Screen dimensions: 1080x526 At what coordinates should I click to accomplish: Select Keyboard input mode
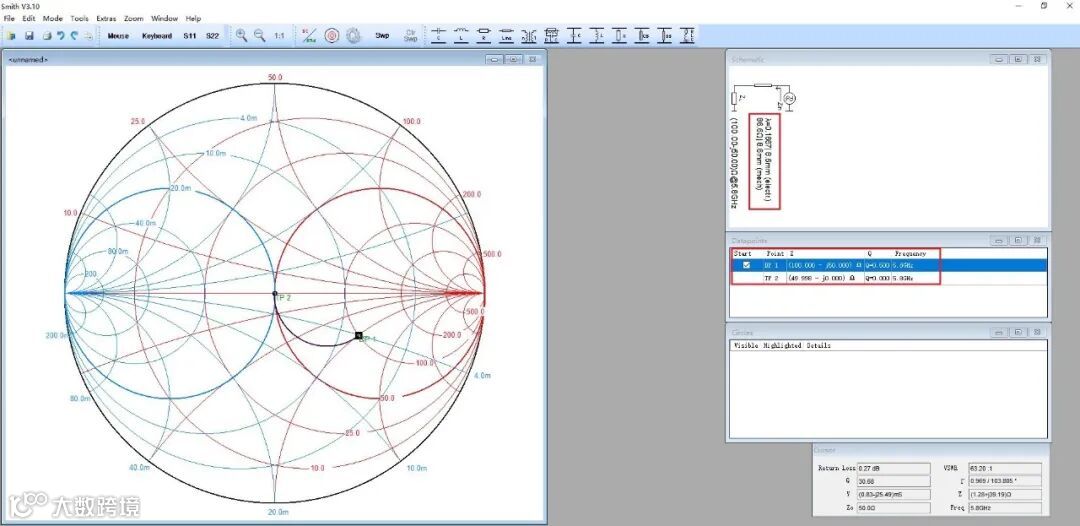[x=157, y=36]
